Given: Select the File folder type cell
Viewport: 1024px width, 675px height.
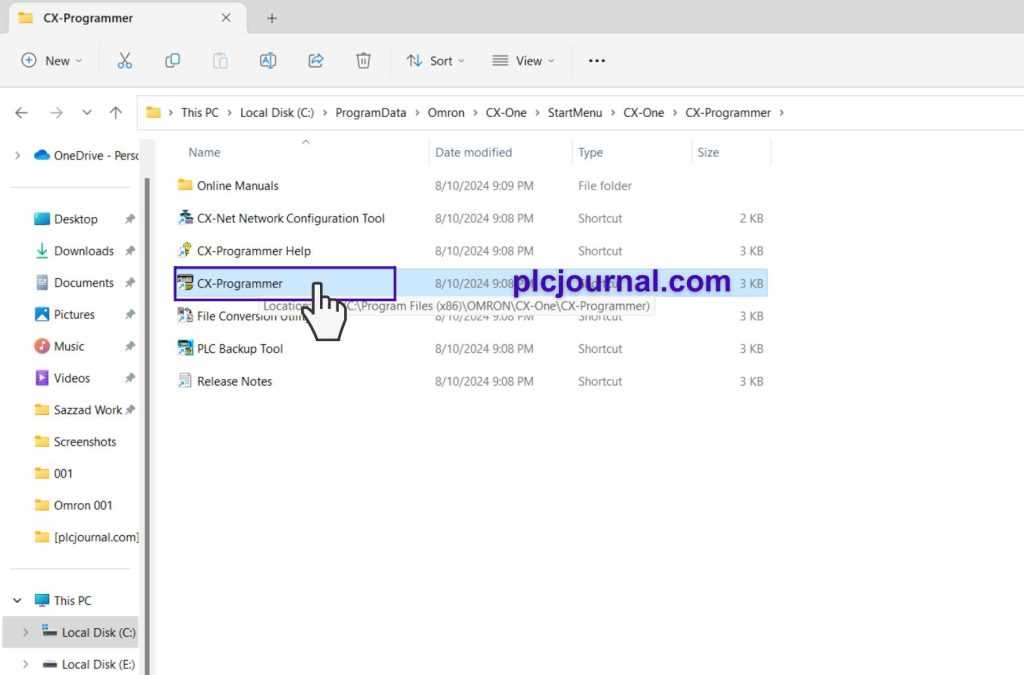Looking at the screenshot, I should click(605, 185).
